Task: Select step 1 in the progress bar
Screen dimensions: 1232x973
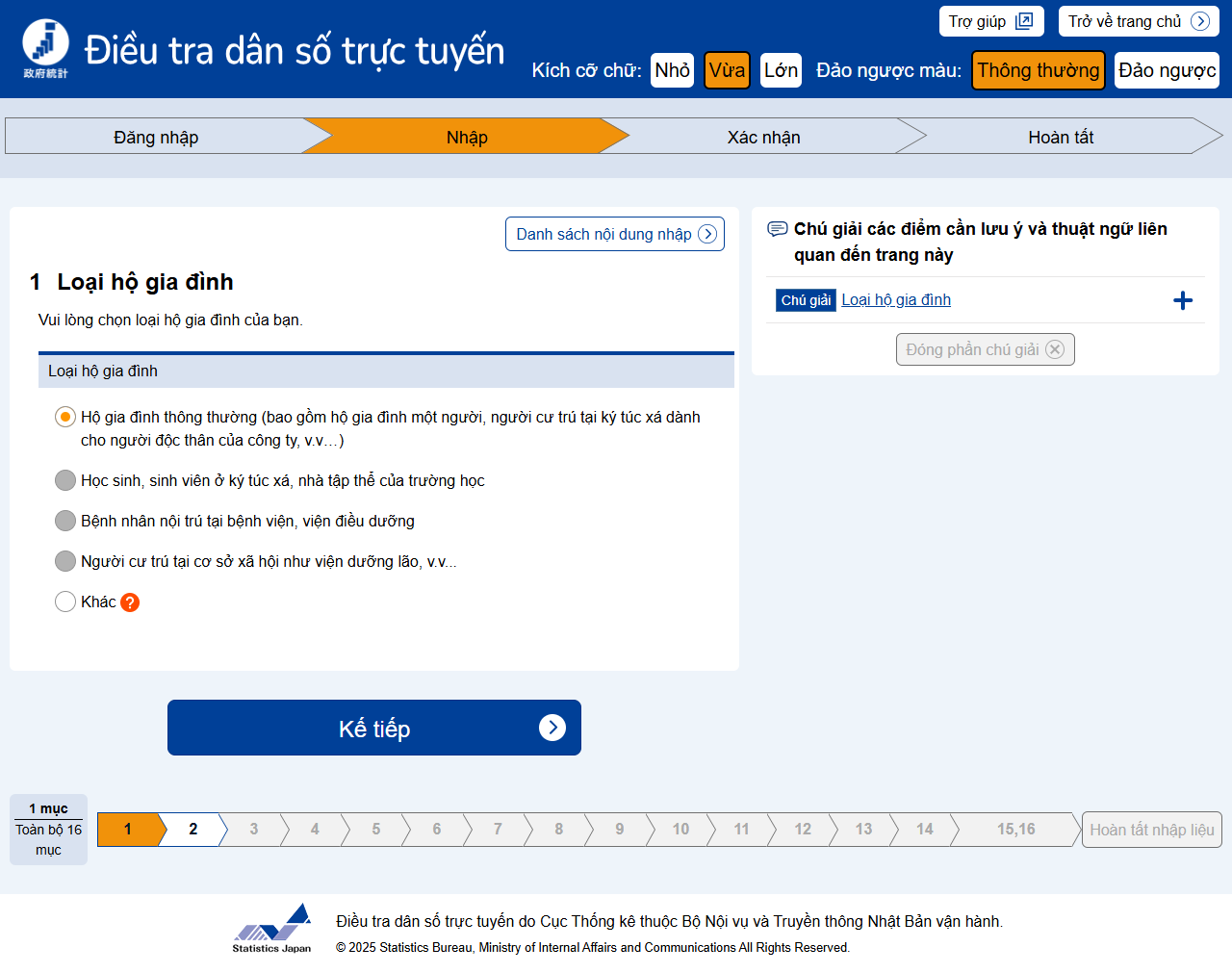Action: [127, 830]
